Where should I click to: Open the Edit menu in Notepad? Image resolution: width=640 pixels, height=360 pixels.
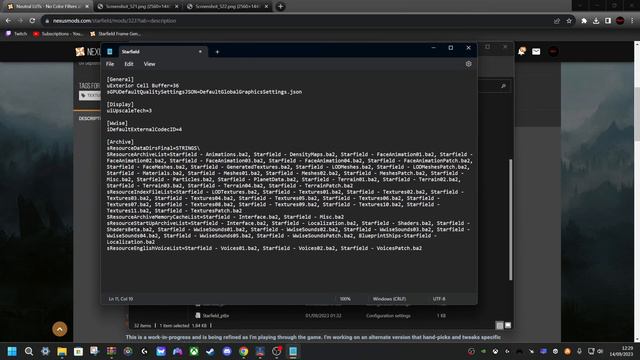129,64
